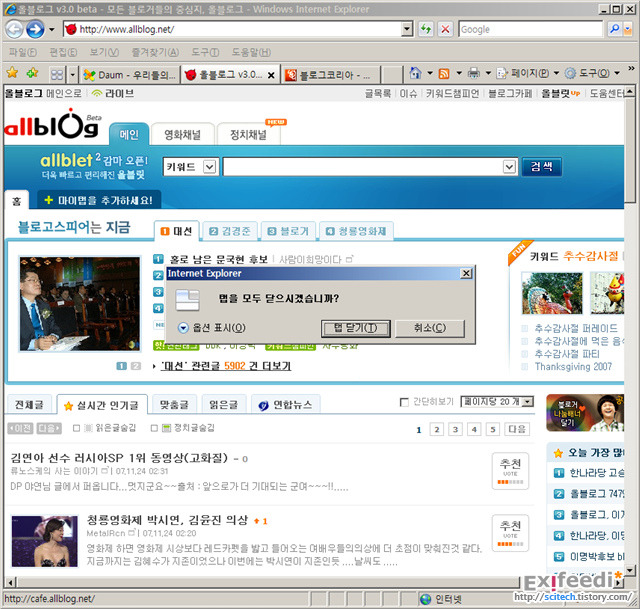
Task: Click the Stop loading red X icon
Action: pos(445,29)
